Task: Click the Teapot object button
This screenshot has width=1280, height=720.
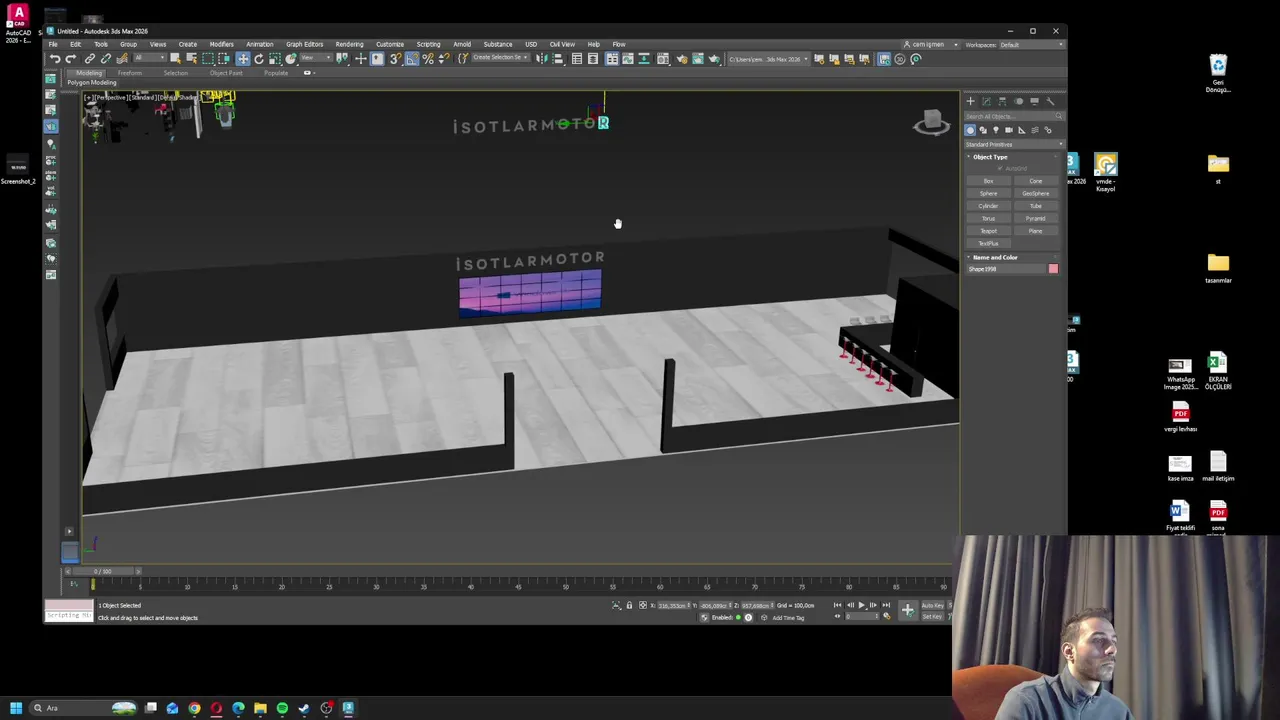Action: coord(988,231)
